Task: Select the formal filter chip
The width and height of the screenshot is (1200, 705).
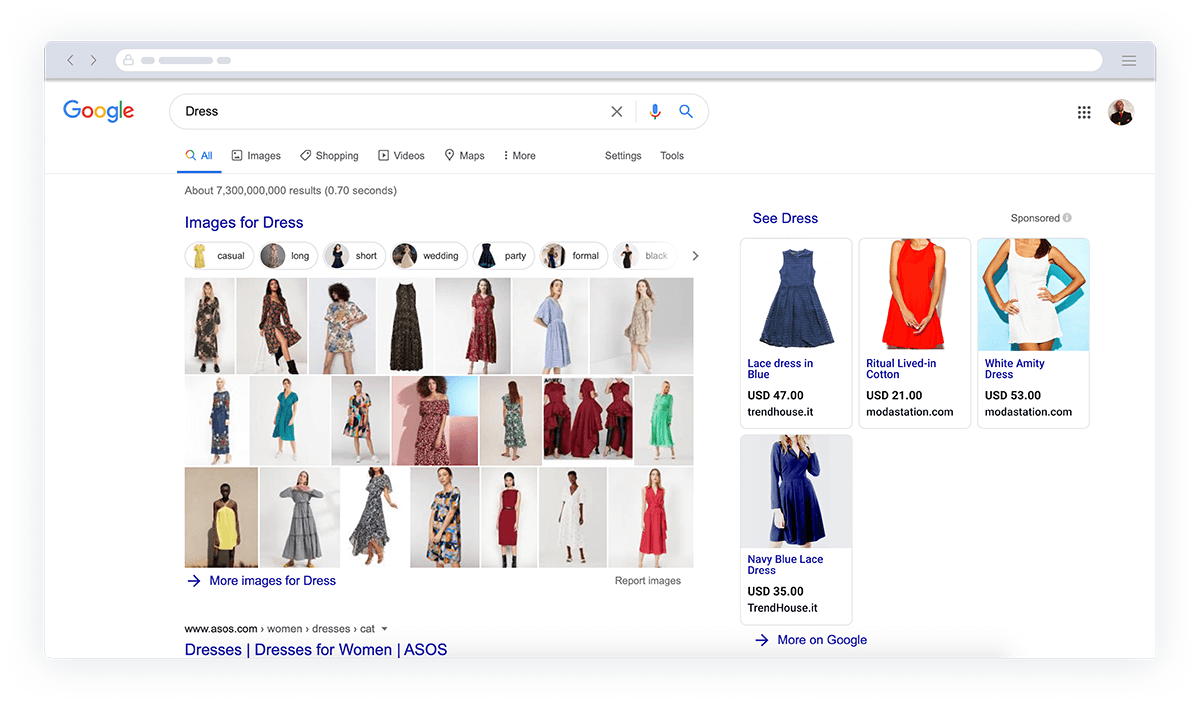Action: tap(573, 256)
